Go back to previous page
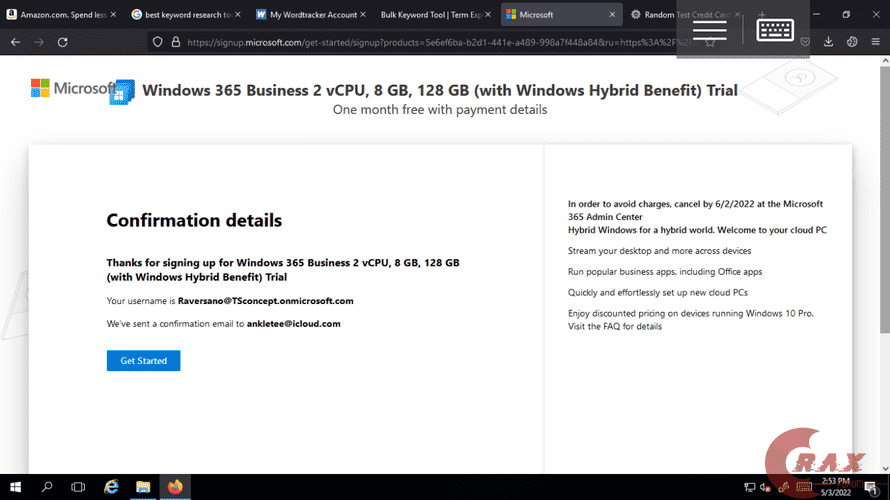Viewport: 890px width, 500px height. [x=15, y=42]
